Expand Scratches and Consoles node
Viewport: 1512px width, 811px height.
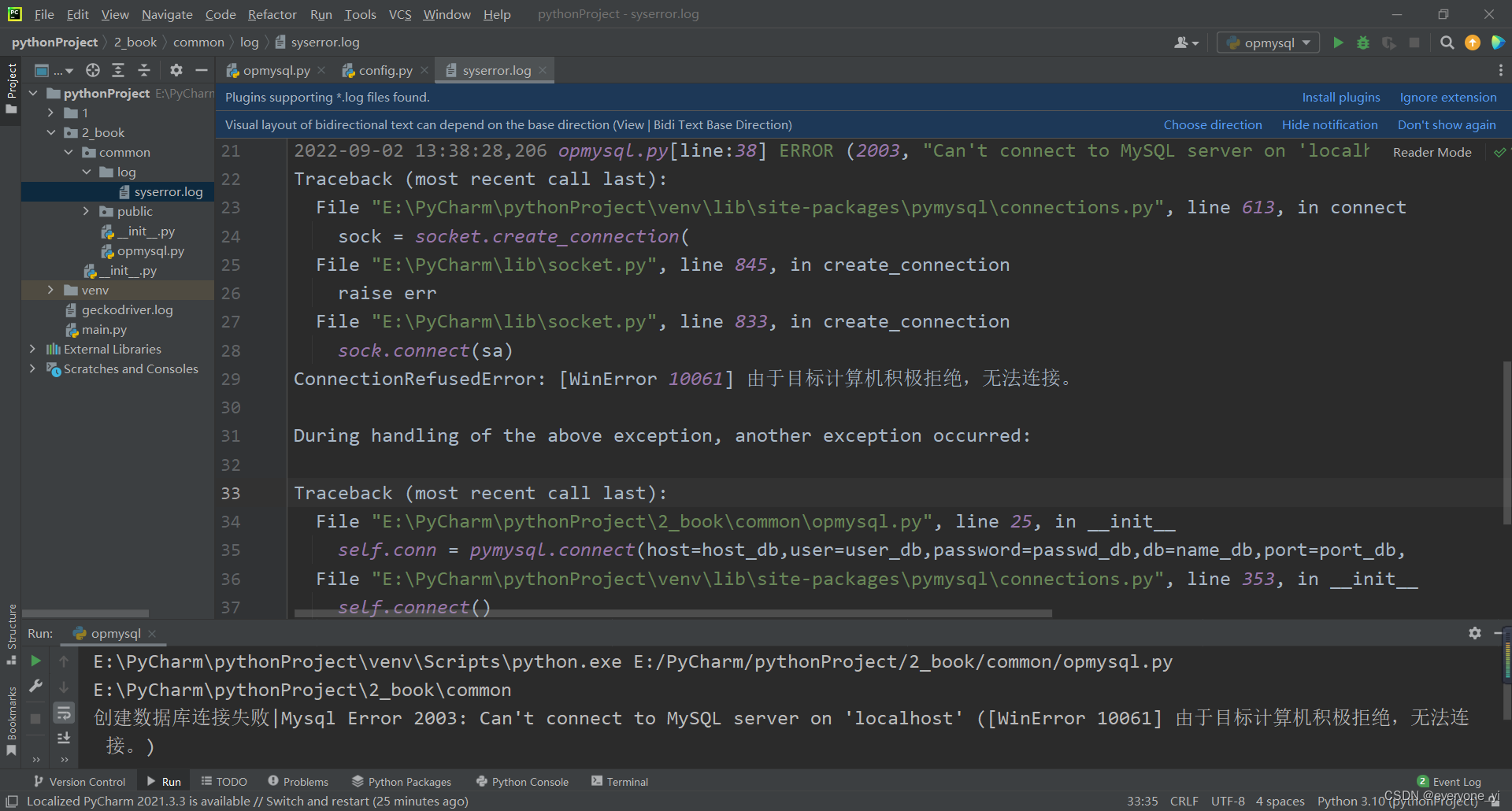click(32, 368)
